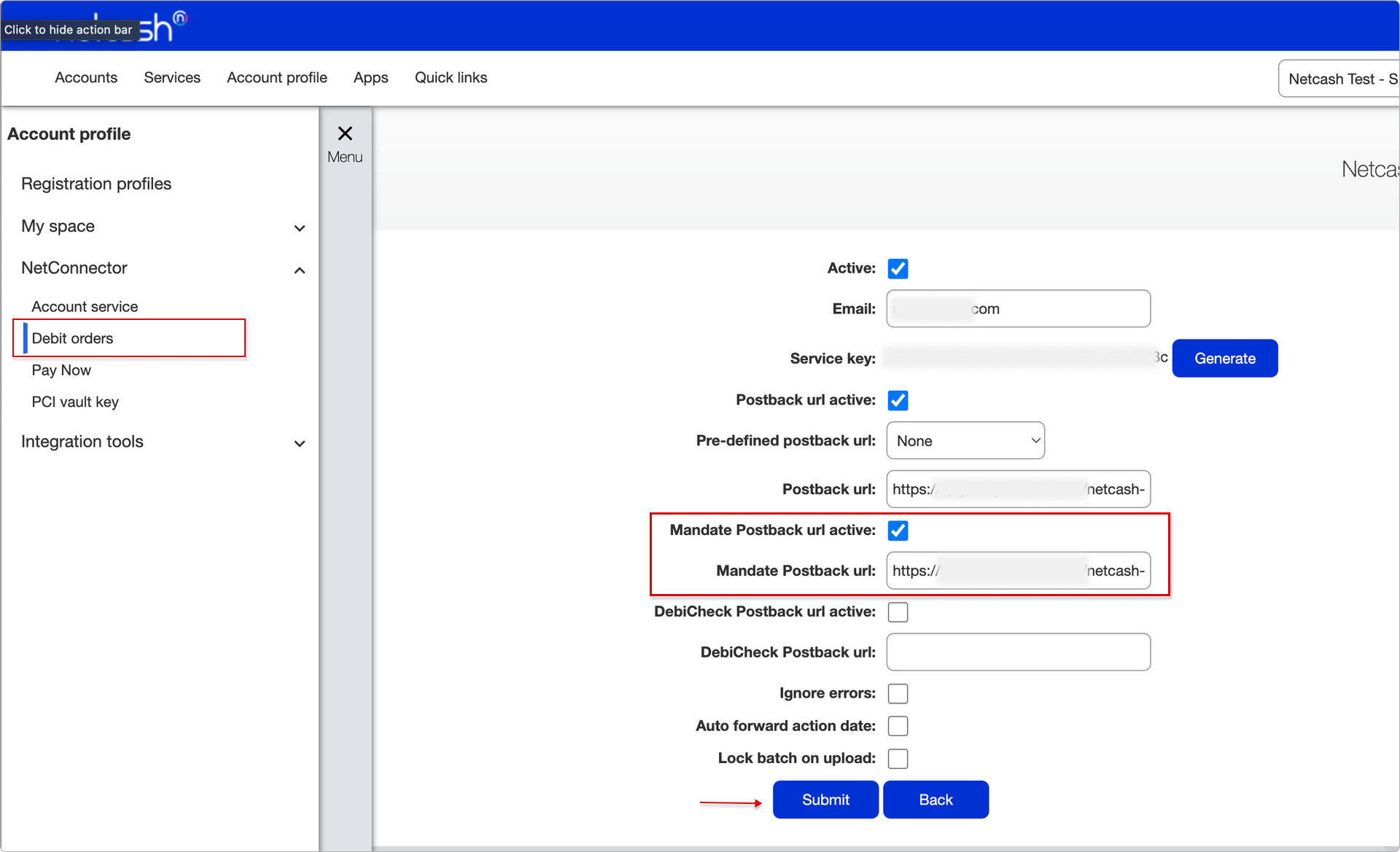
Task: Select the Pre-defined postback url dropdown
Action: pos(964,441)
